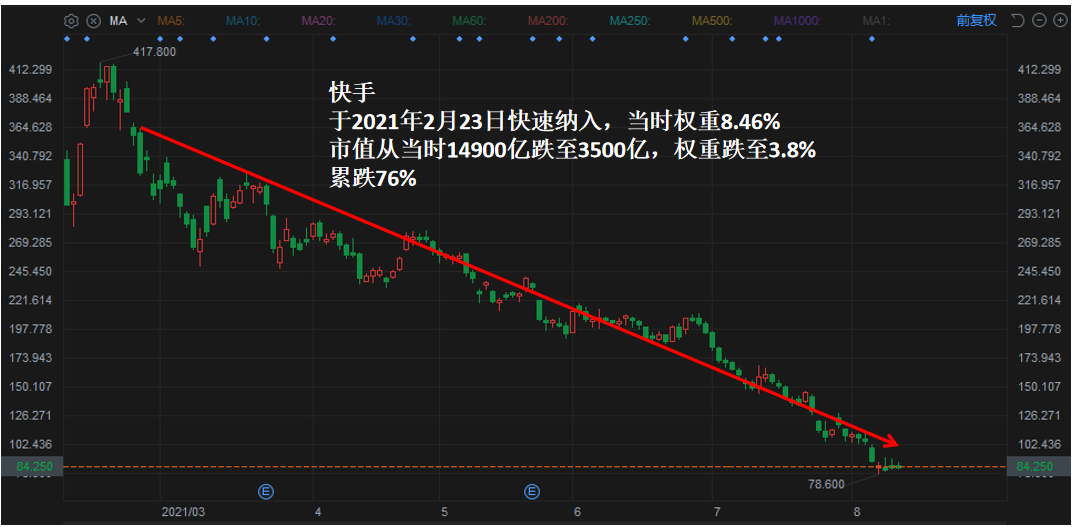Click 412.299 on the left price axis
This screenshot has width=1074, height=527.
(x=30, y=70)
